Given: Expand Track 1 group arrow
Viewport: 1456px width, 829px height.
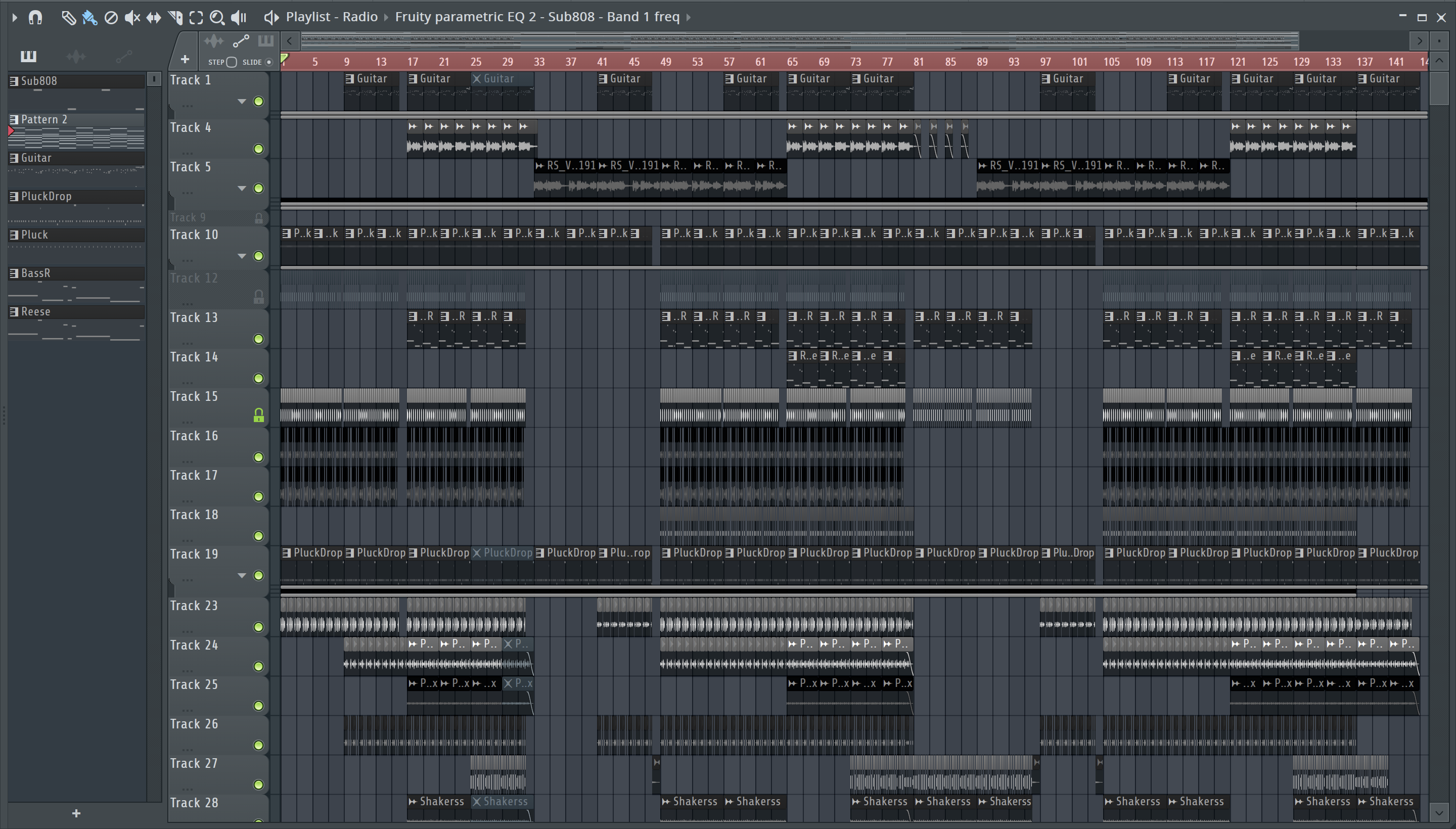Looking at the screenshot, I should pyautogui.click(x=242, y=101).
